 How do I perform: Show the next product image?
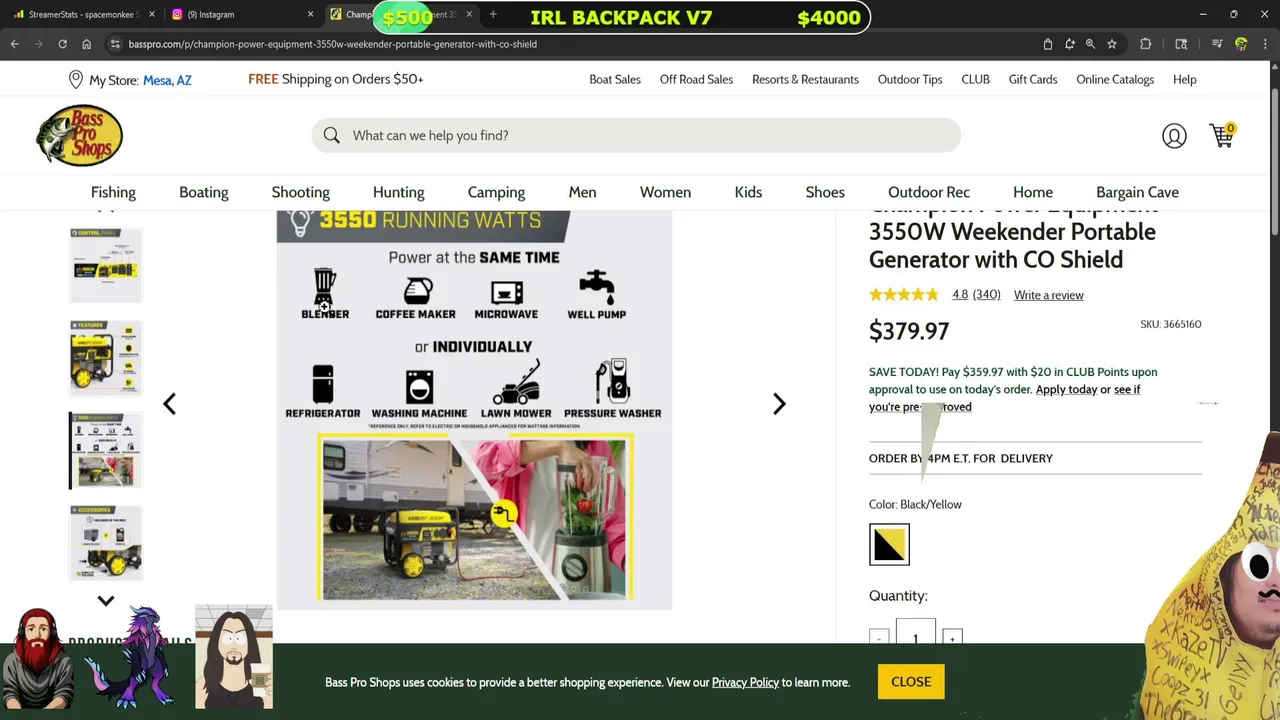point(779,403)
